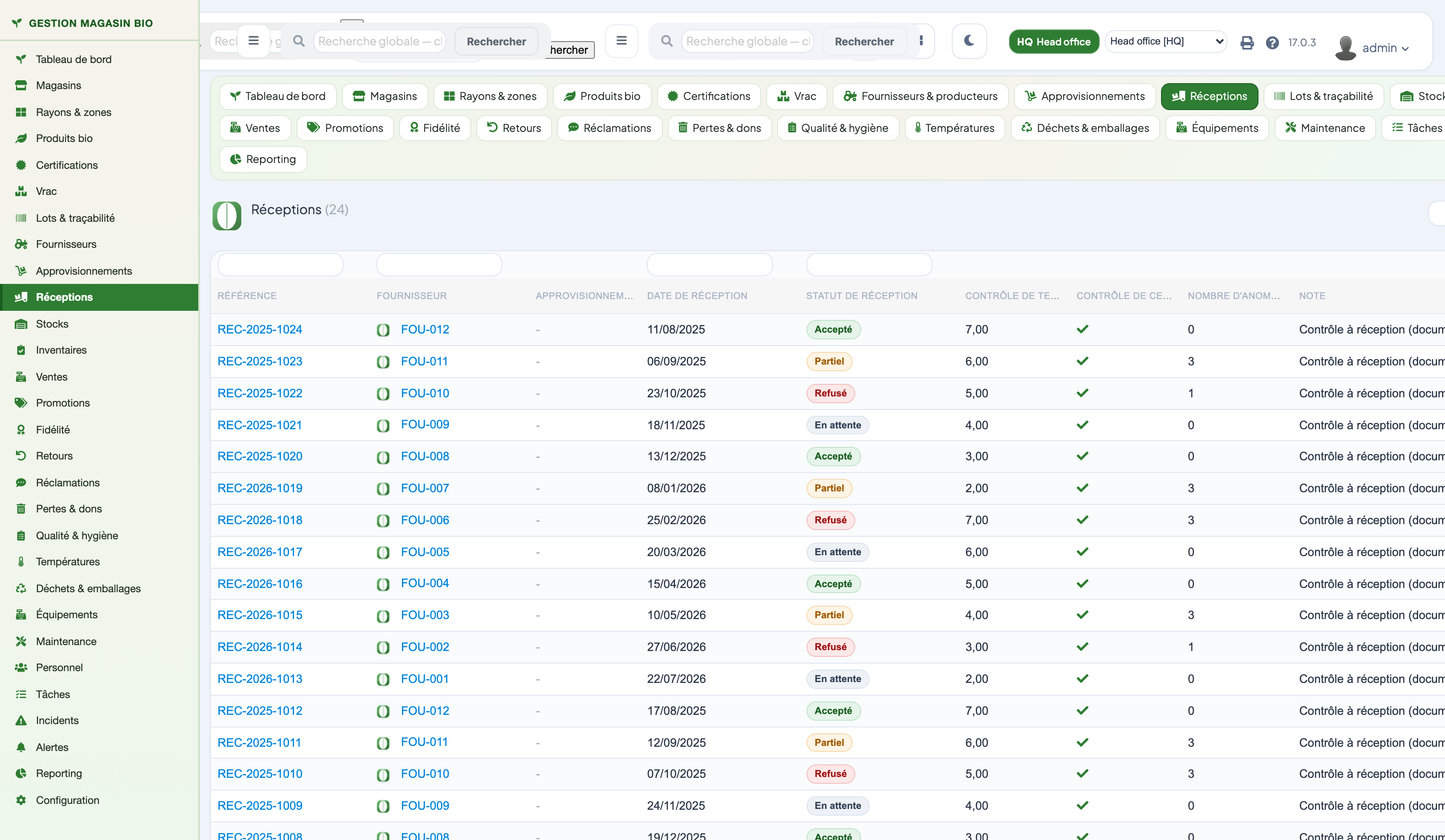Click the Rechercher button next to three-dot icon
The width and height of the screenshot is (1445, 840).
click(x=864, y=41)
